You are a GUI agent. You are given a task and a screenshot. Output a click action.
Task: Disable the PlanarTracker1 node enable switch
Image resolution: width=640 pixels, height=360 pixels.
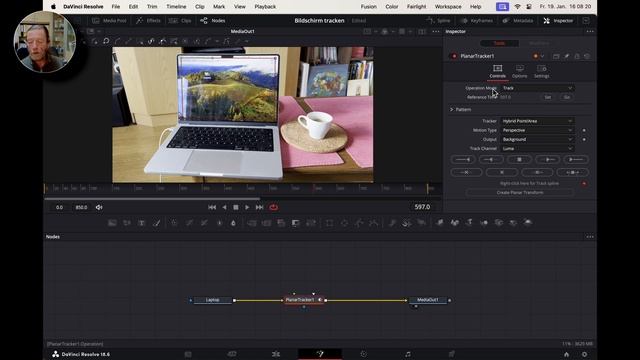pyautogui.click(x=454, y=56)
